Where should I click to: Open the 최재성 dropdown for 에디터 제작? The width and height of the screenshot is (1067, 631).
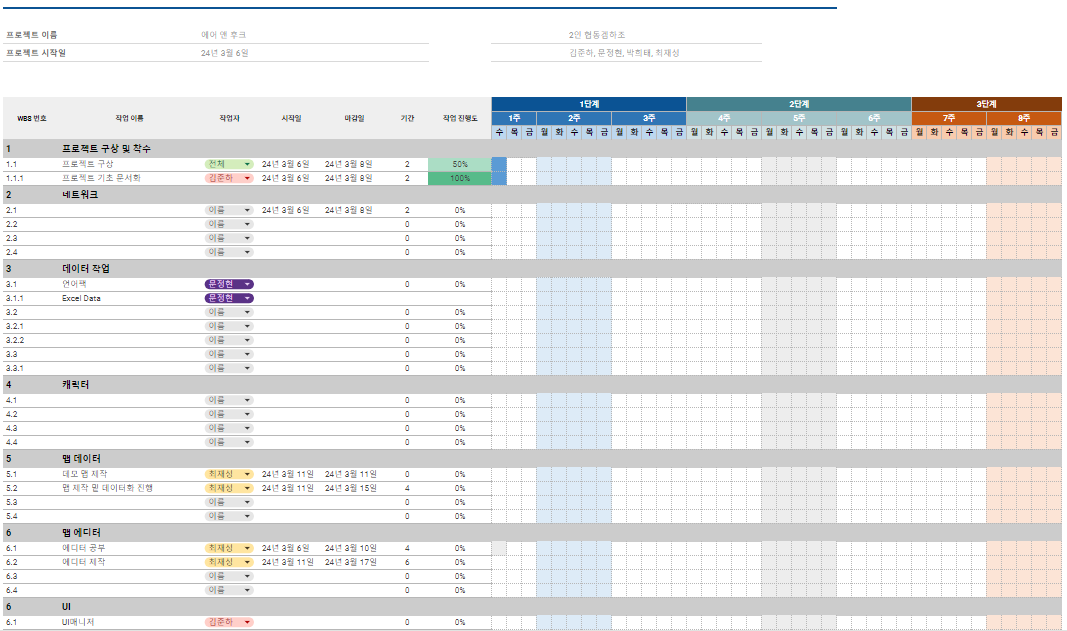click(x=229, y=562)
